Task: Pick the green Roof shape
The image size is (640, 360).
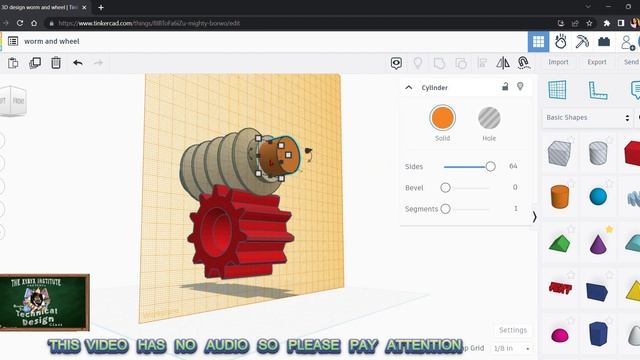Action: tap(559, 243)
